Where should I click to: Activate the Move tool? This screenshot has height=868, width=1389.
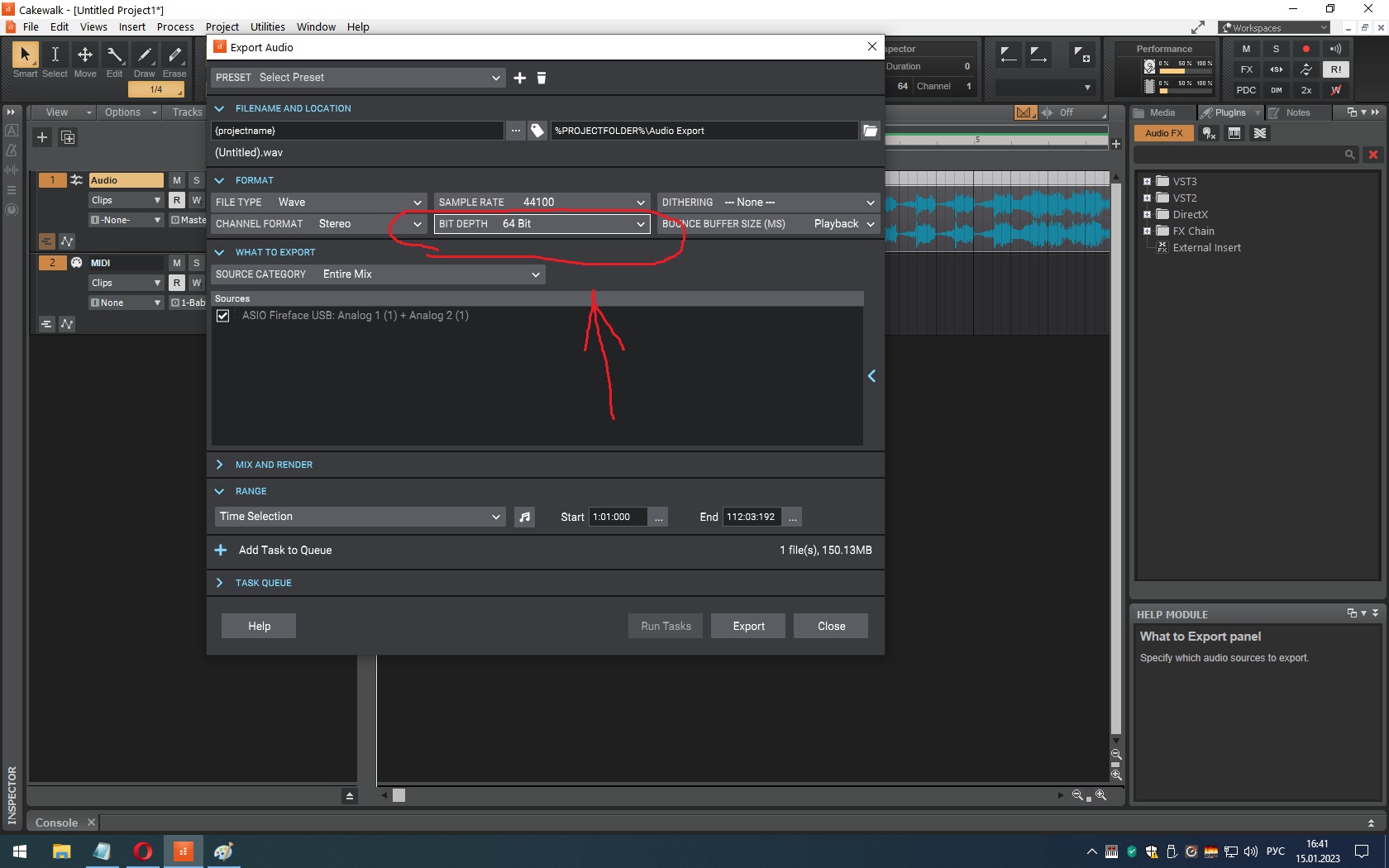84,55
